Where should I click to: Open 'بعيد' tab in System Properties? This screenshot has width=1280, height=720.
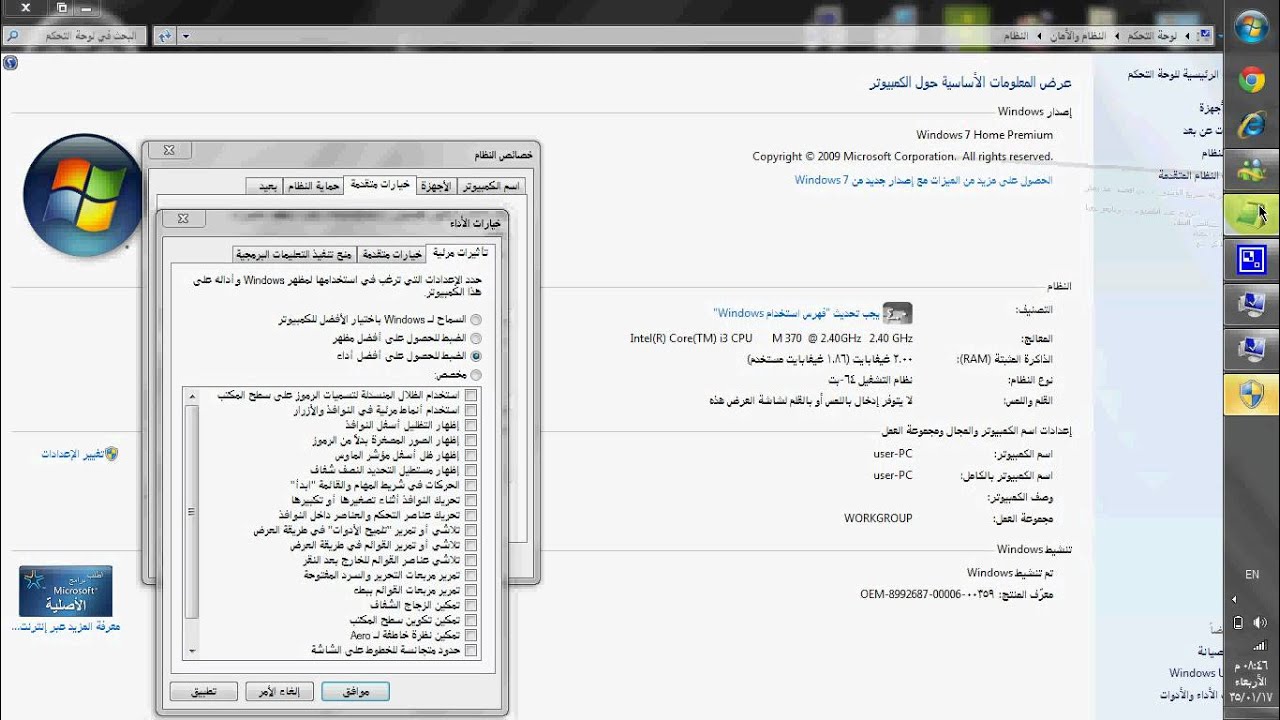click(266, 187)
